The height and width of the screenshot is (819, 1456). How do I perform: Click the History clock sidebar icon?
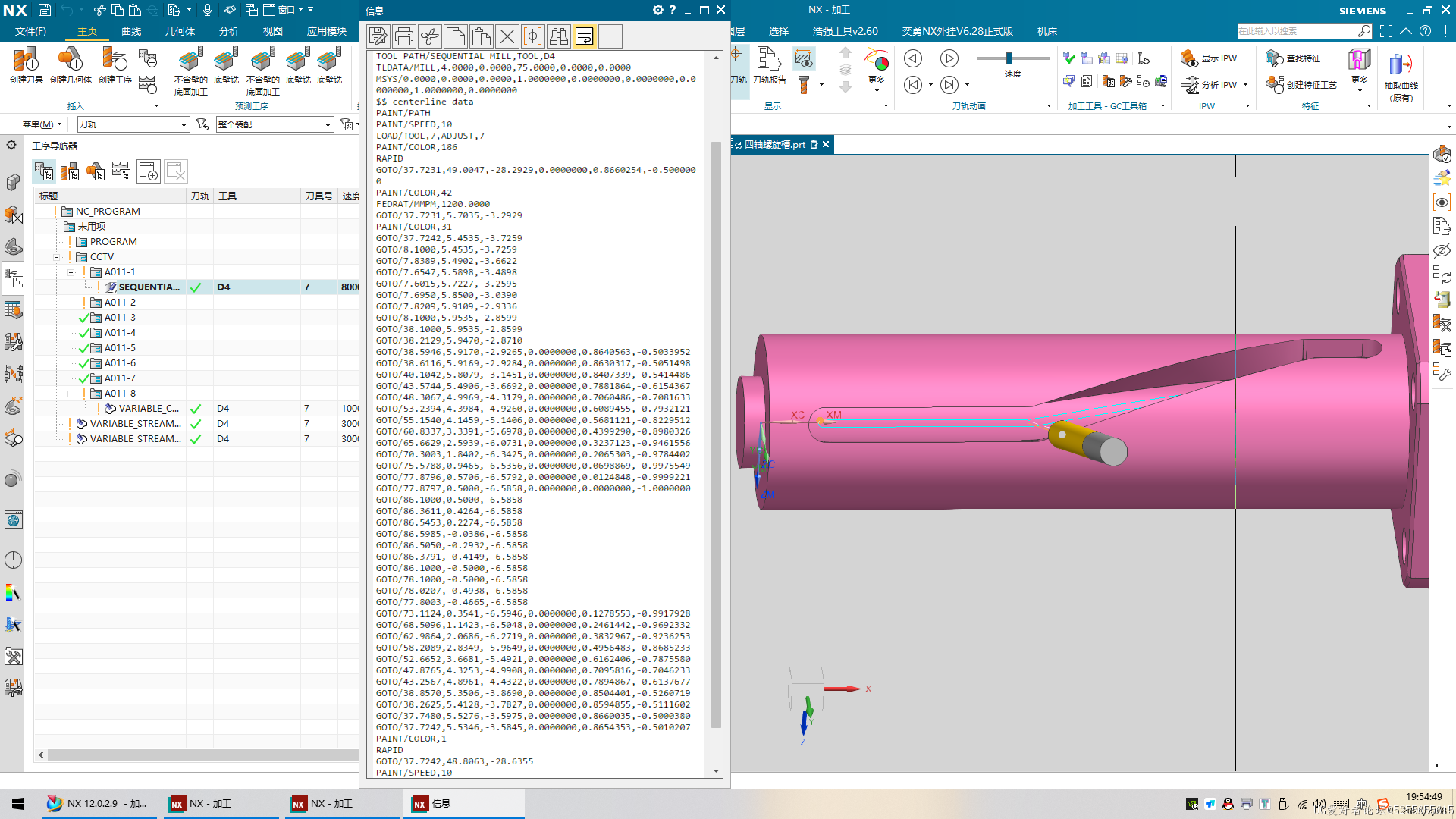(x=14, y=560)
